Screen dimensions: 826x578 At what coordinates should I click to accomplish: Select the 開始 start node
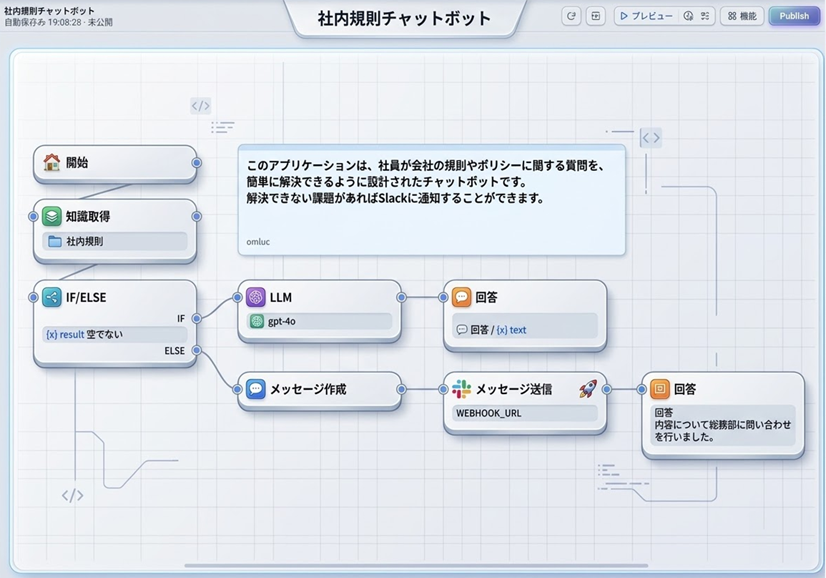click(115, 163)
